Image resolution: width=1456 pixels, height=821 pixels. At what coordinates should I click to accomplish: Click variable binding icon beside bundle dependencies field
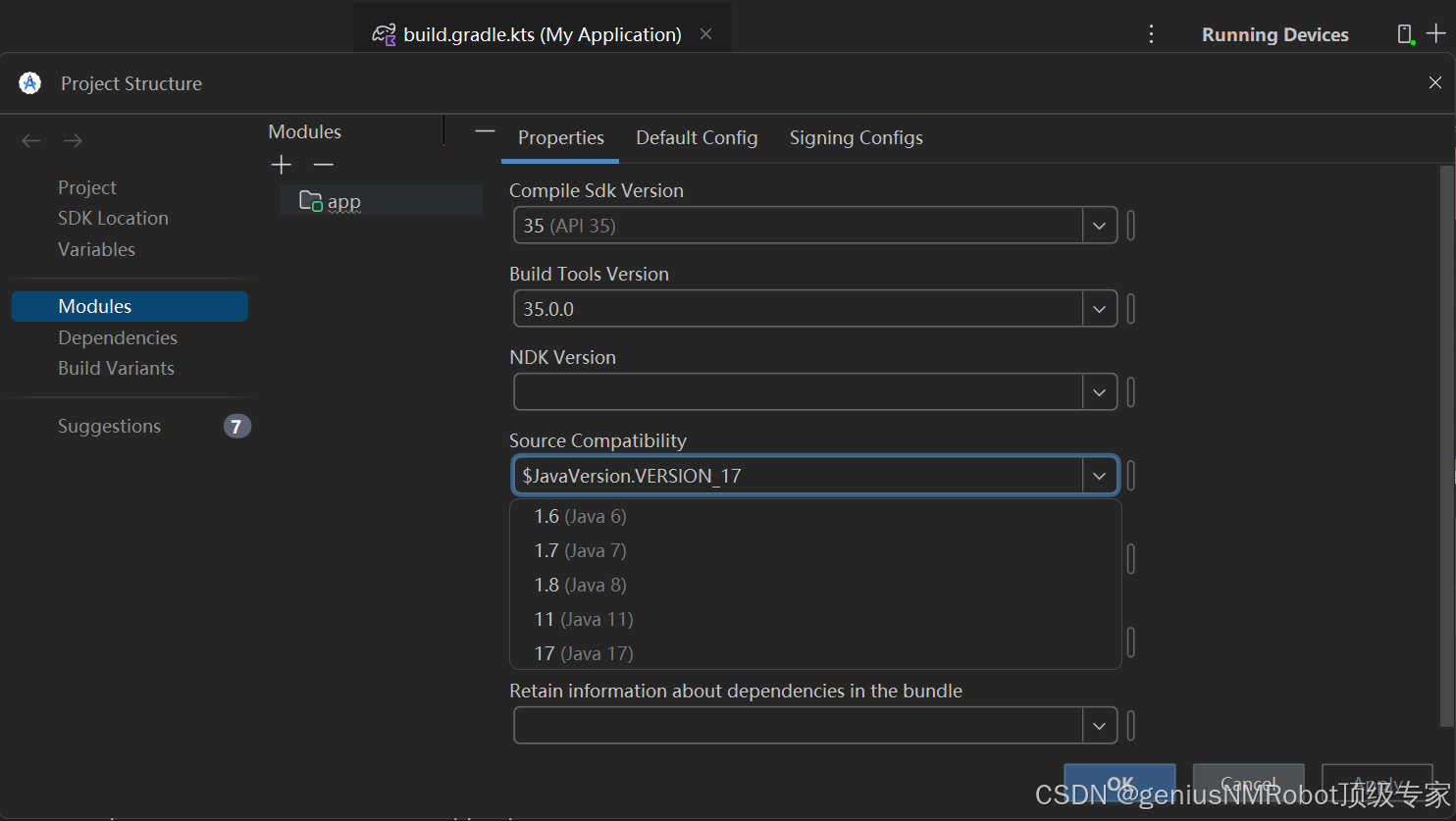tap(1131, 726)
